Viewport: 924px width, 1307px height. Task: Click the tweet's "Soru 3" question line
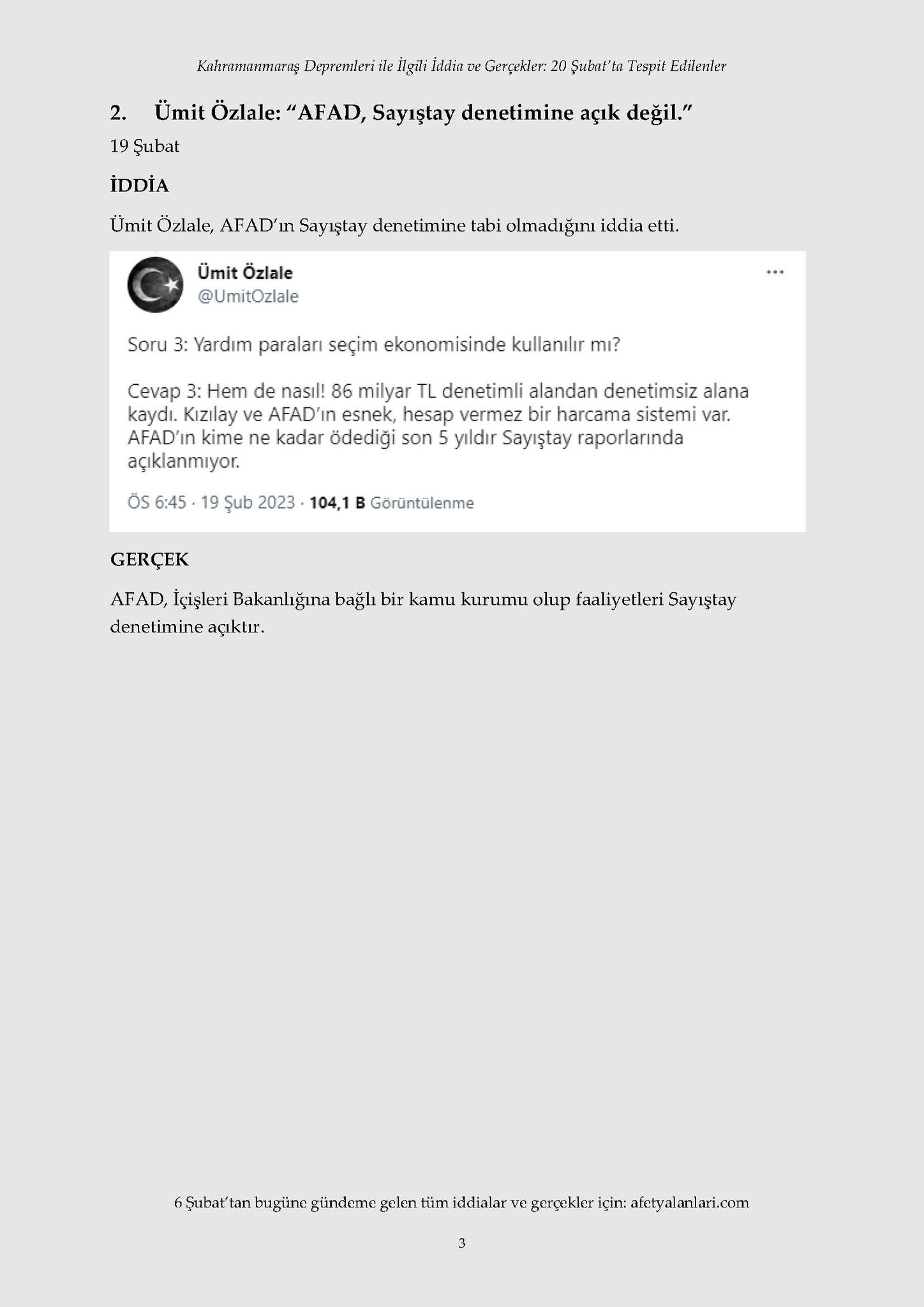pyautogui.click(x=374, y=345)
